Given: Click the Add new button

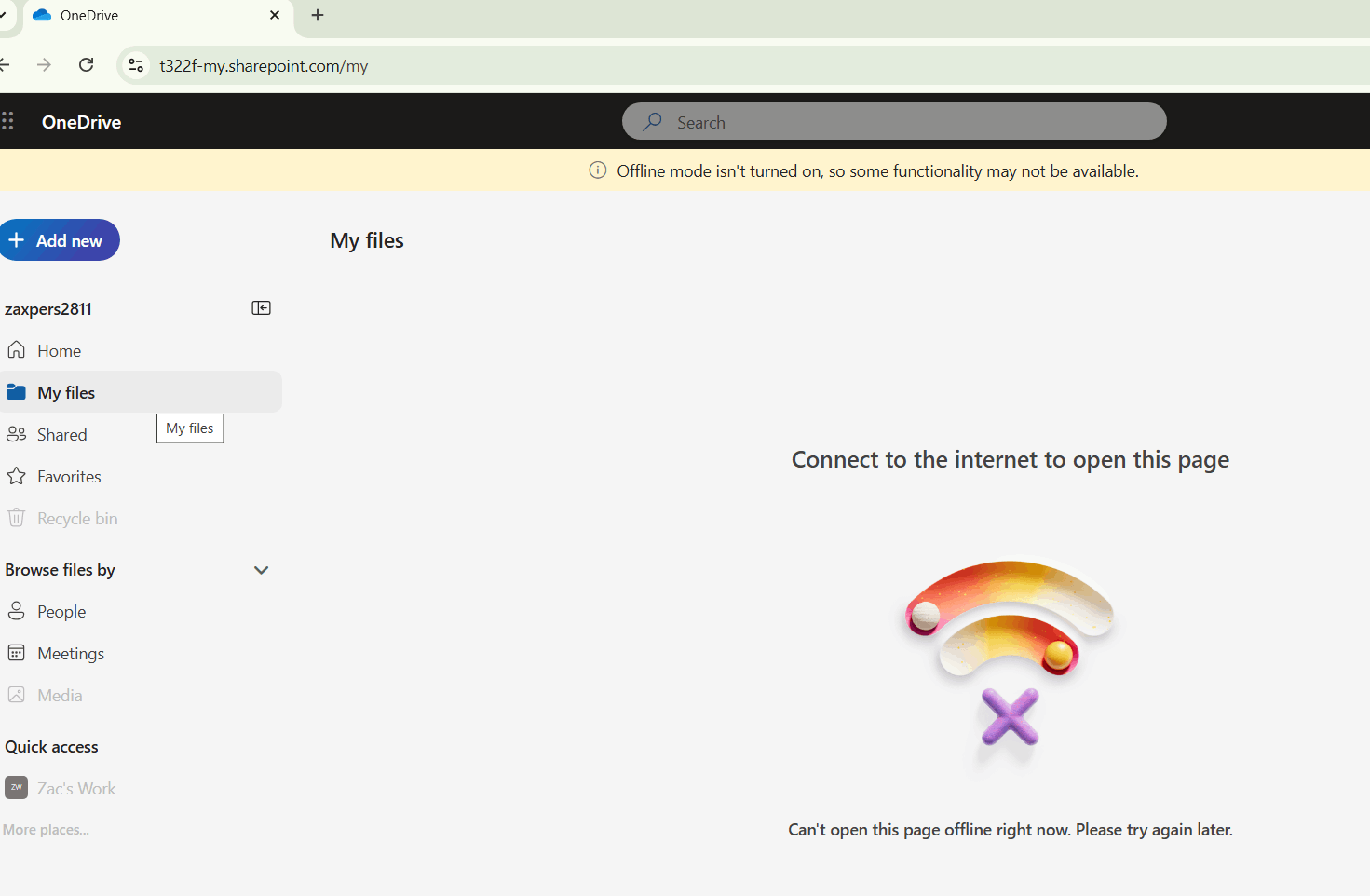Looking at the screenshot, I should point(60,239).
